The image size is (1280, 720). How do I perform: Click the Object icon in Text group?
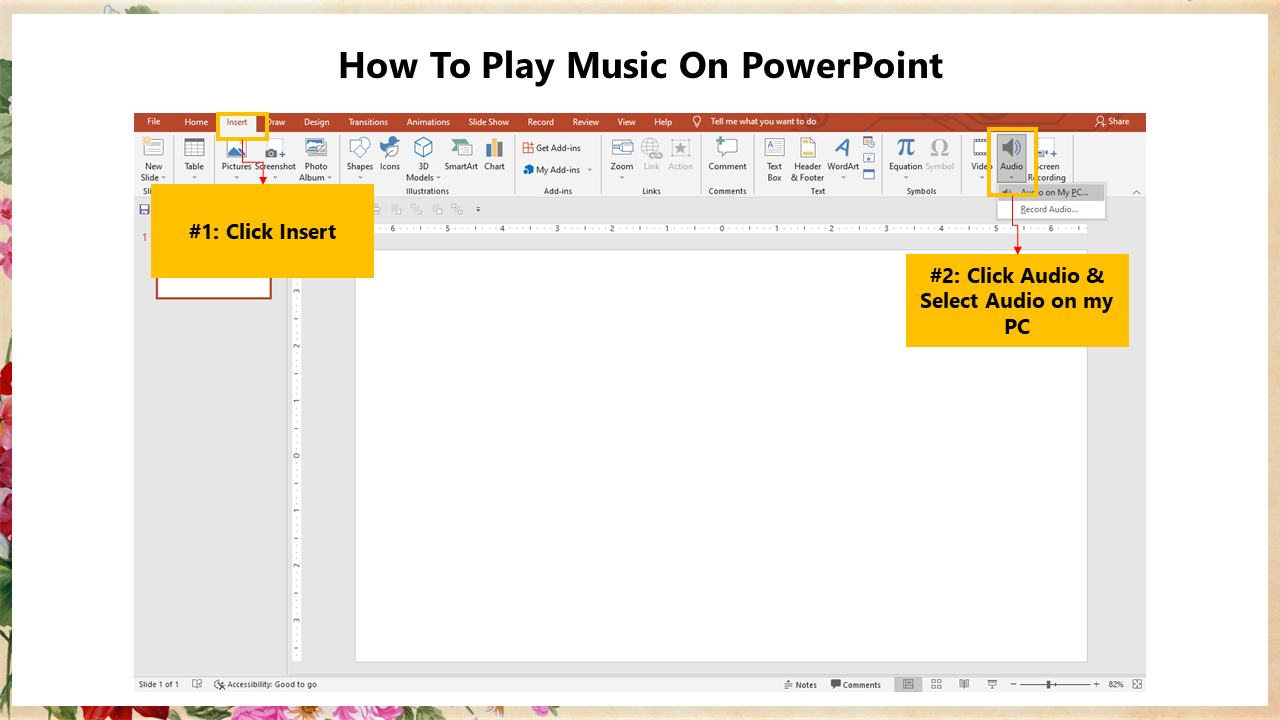coord(868,174)
